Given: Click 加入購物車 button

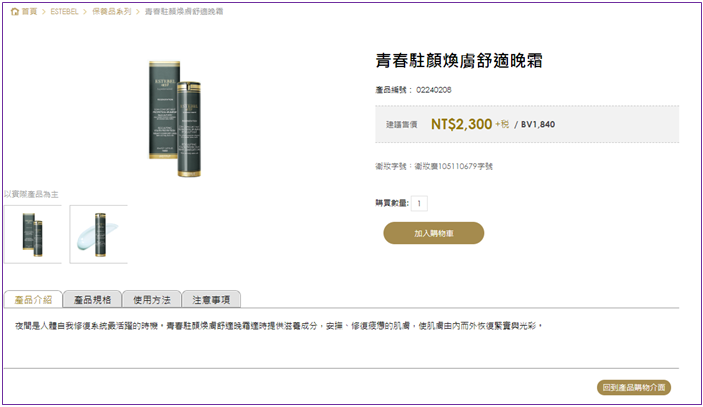Looking at the screenshot, I should (x=434, y=233).
